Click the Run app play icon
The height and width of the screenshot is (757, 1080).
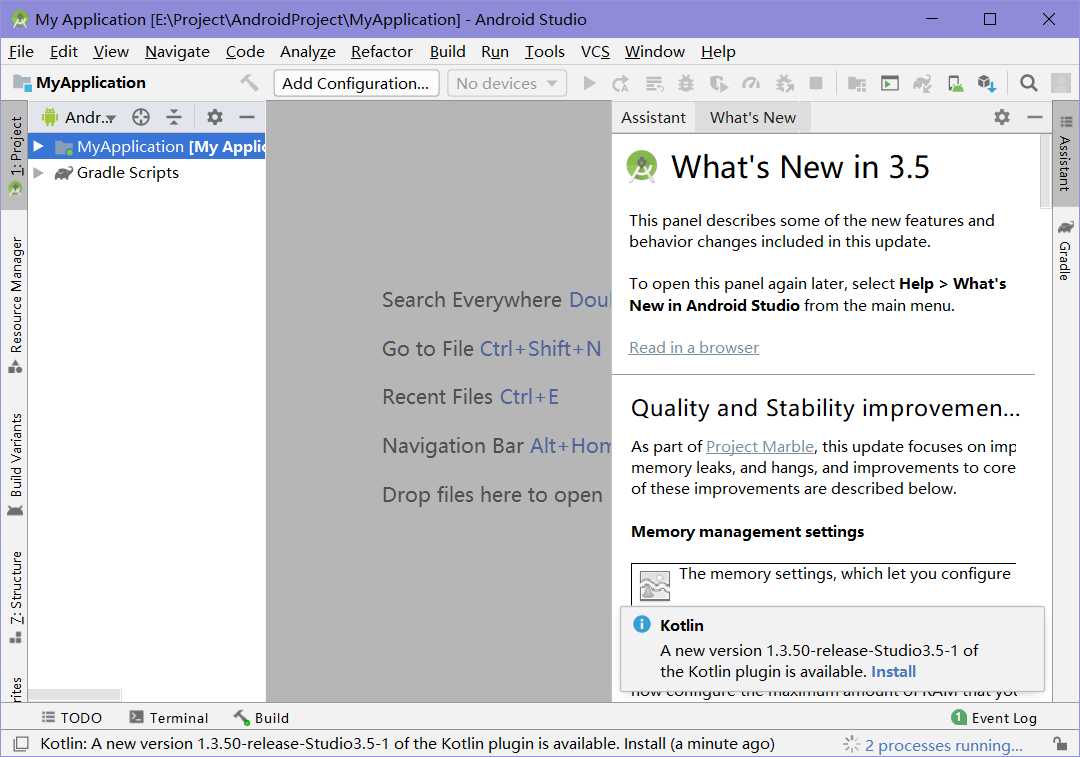click(x=589, y=83)
